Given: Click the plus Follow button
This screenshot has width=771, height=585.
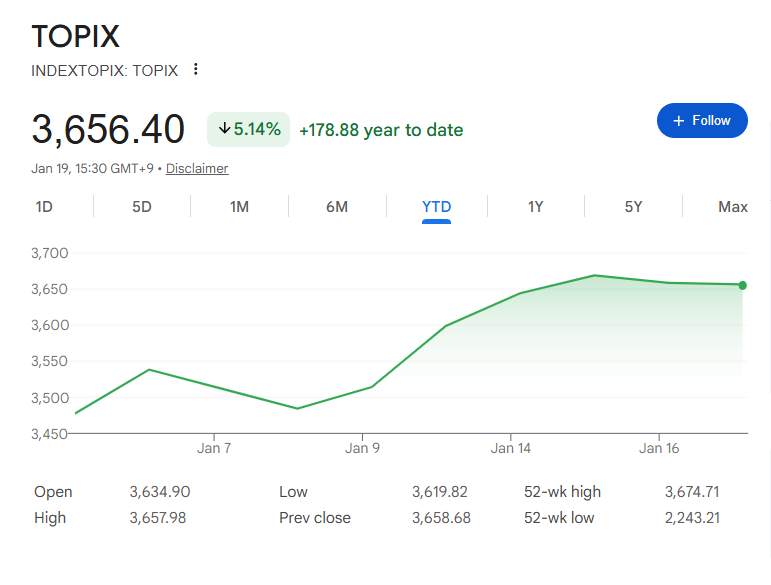Looking at the screenshot, I should pos(702,120).
